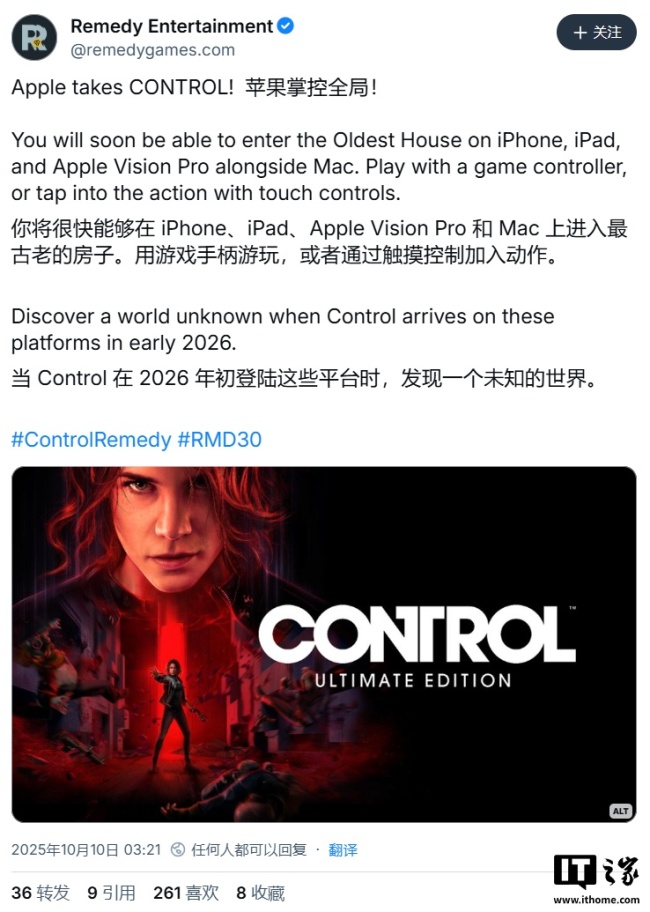The height and width of the screenshot is (912, 650).
Task: Open the #ControlRemedy hashtag
Action: [91, 439]
